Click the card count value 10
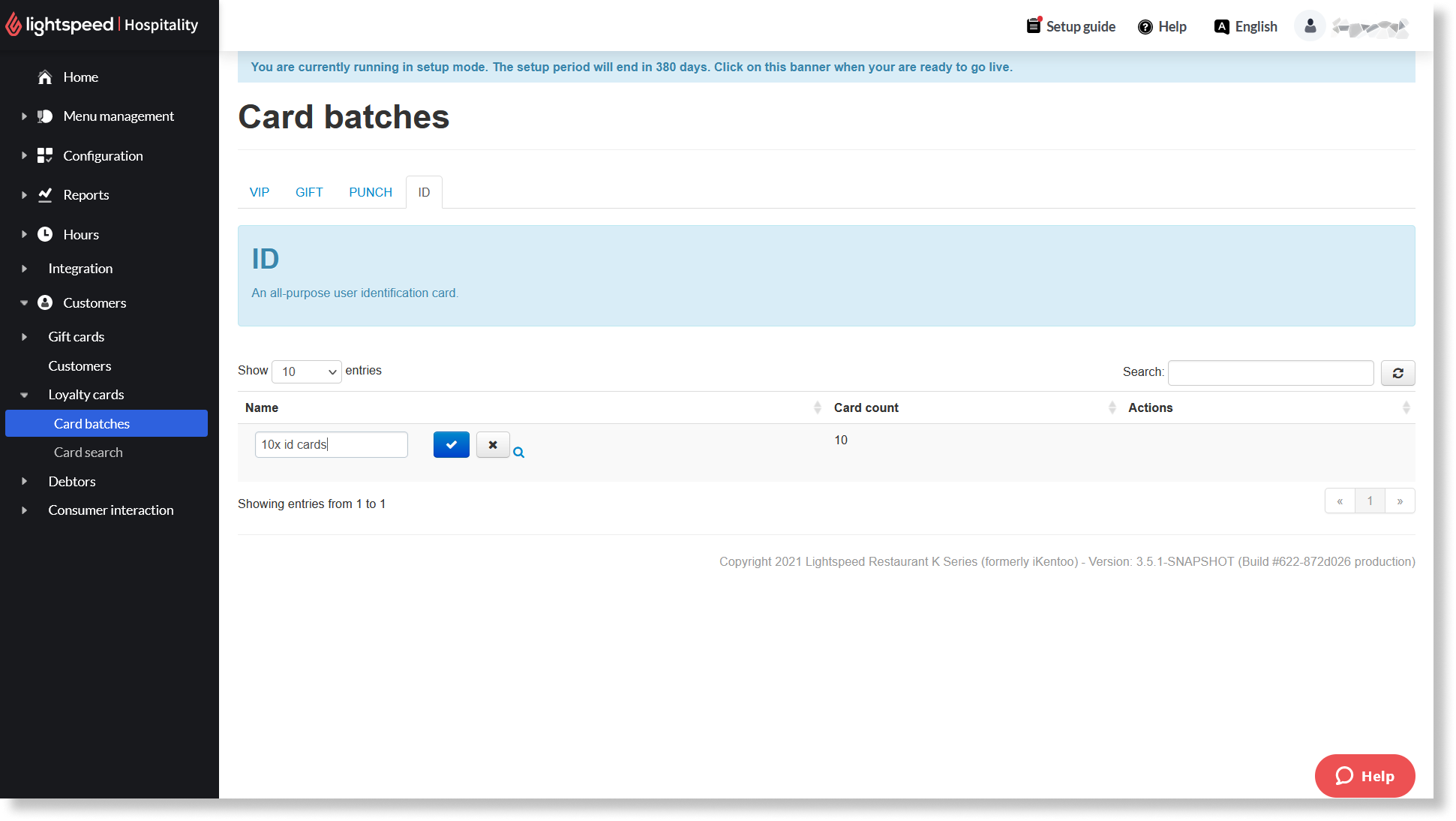The width and height of the screenshot is (1456, 821). [841, 441]
